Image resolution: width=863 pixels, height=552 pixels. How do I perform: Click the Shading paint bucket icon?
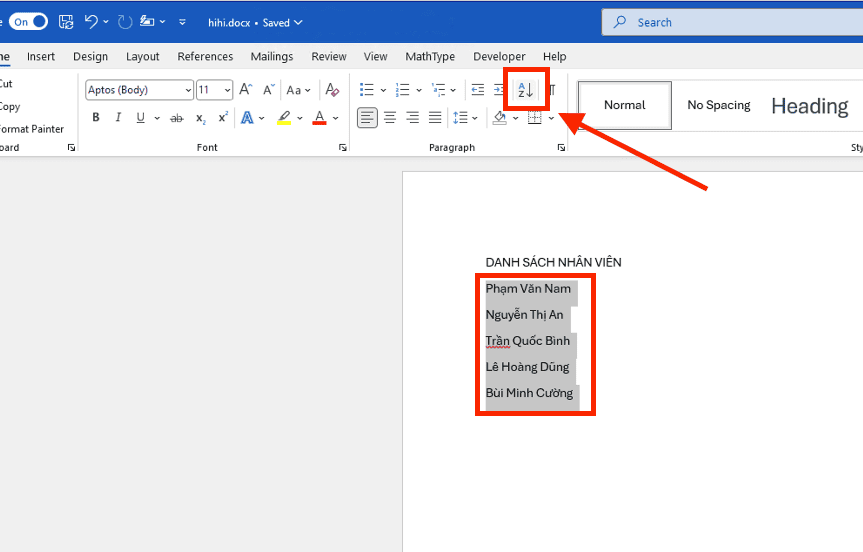(500, 117)
